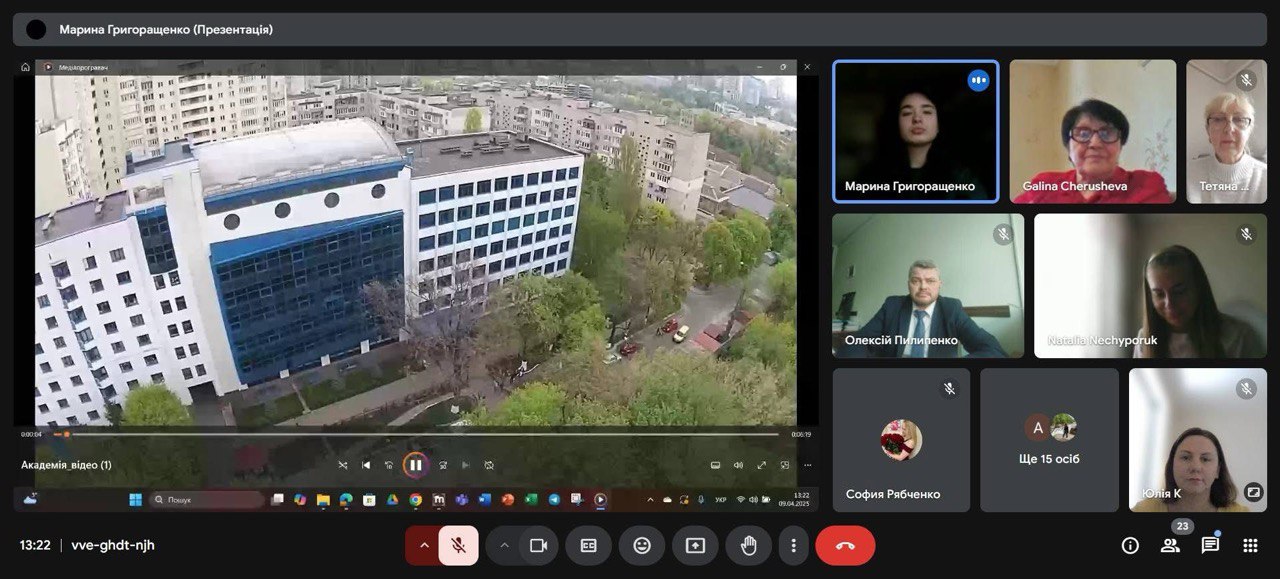
Task: Click the media player seek bar
Action: click(x=420, y=434)
